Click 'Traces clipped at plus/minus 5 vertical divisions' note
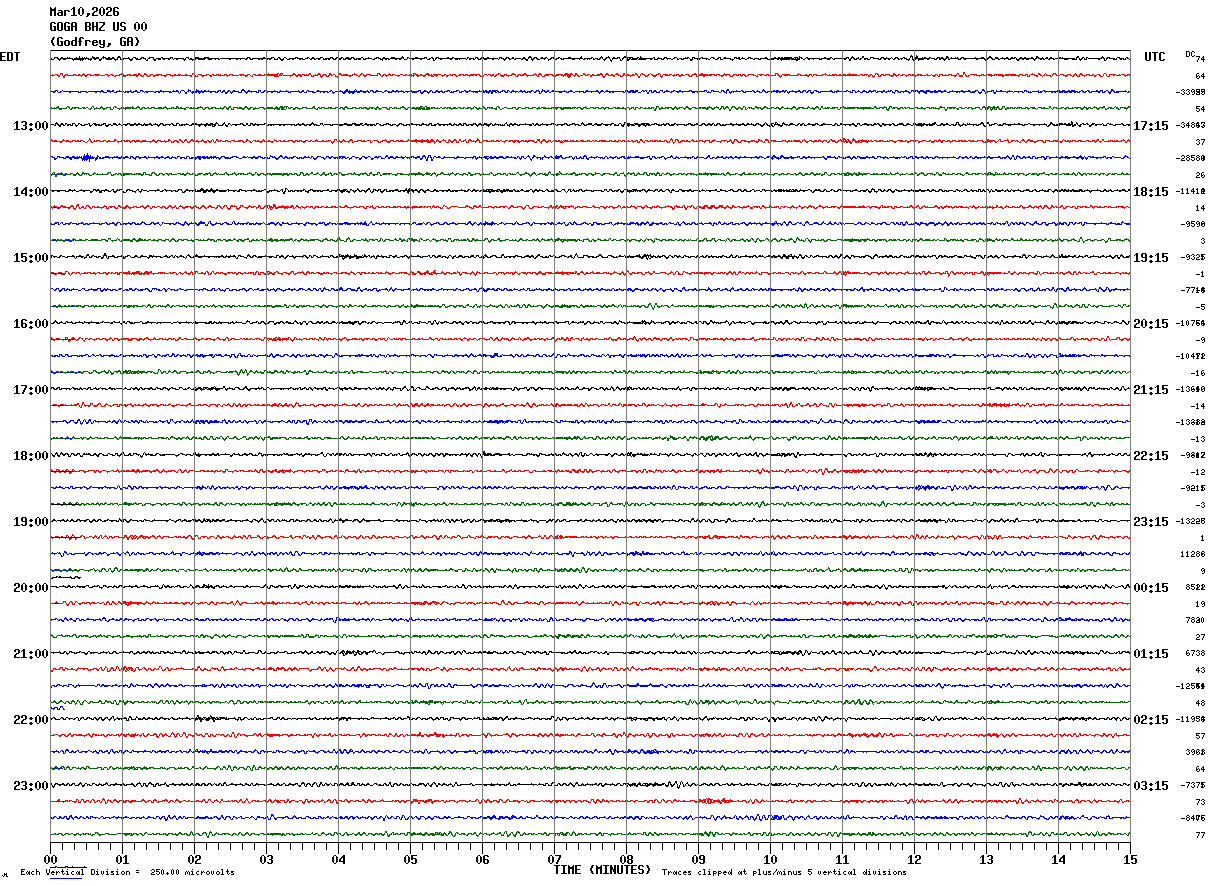This screenshot has width=1210, height=886. pyautogui.click(x=784, y=873)
